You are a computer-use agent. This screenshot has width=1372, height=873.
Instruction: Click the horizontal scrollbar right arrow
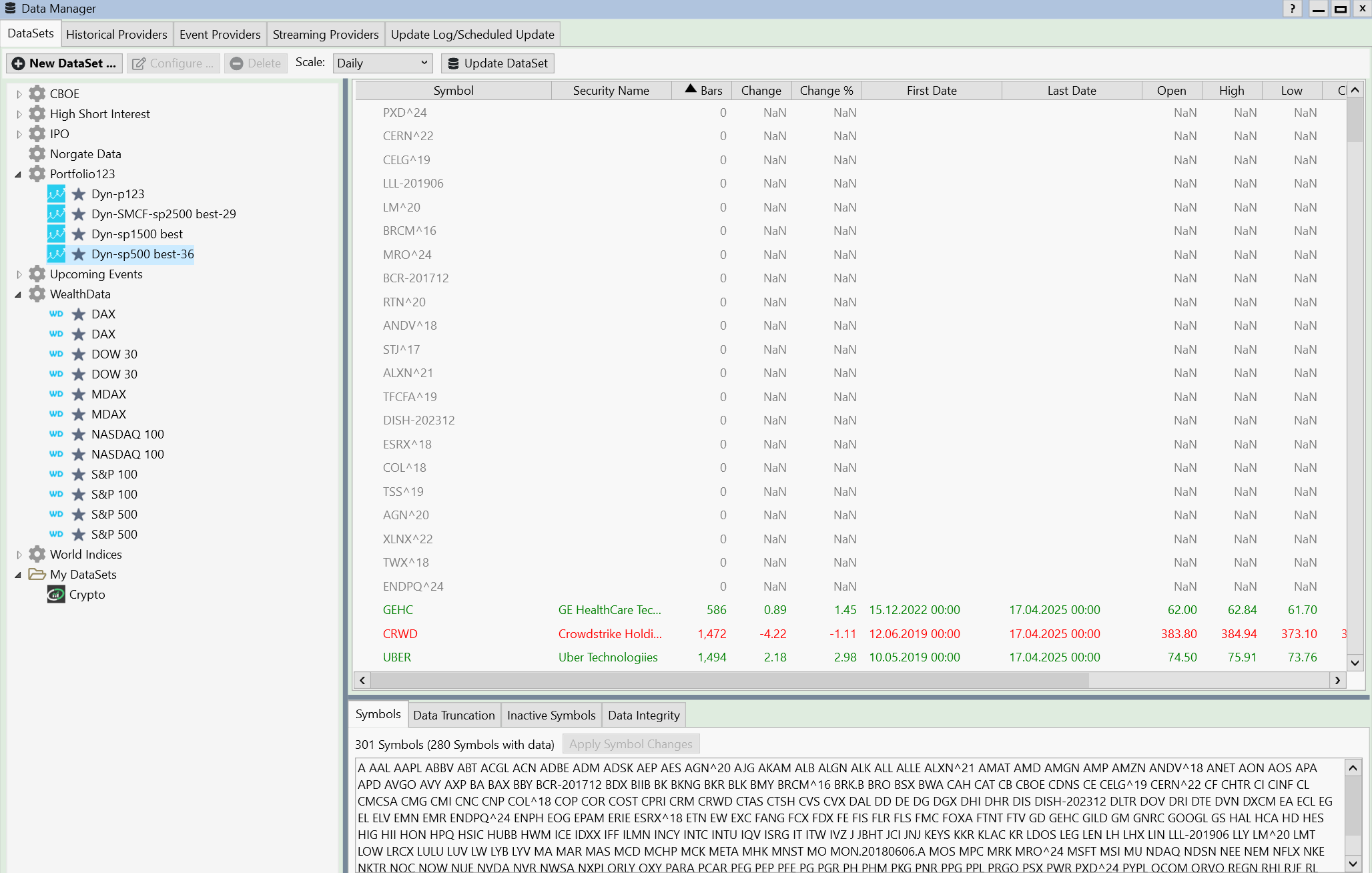(1337, 680)
